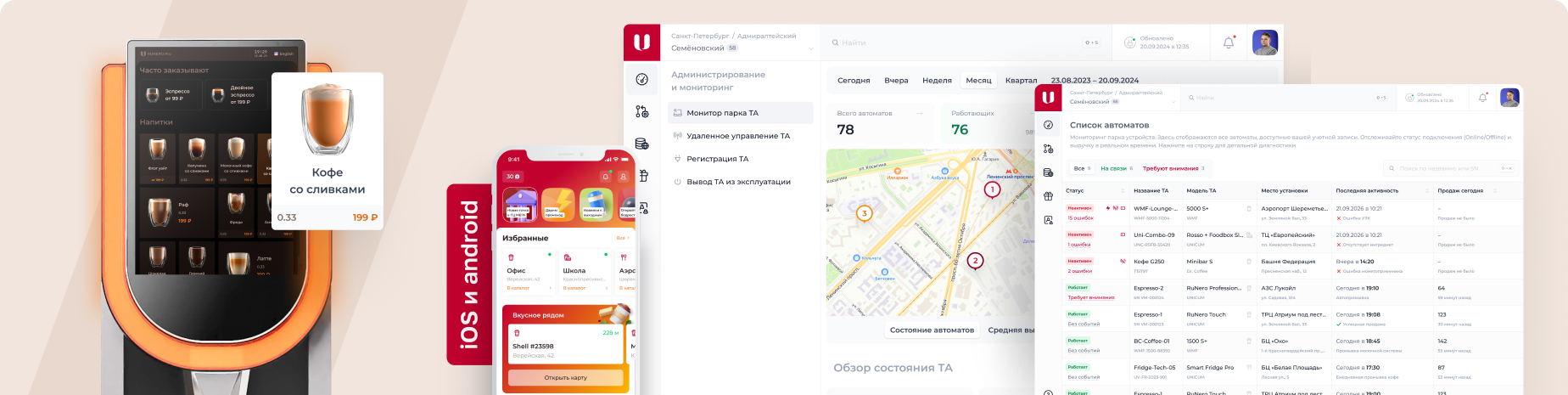Viewport: 1568px width, 395px height.
Task: Tap 'Открыть карту' button in the phone app
Action: click(x=566, y=377)
